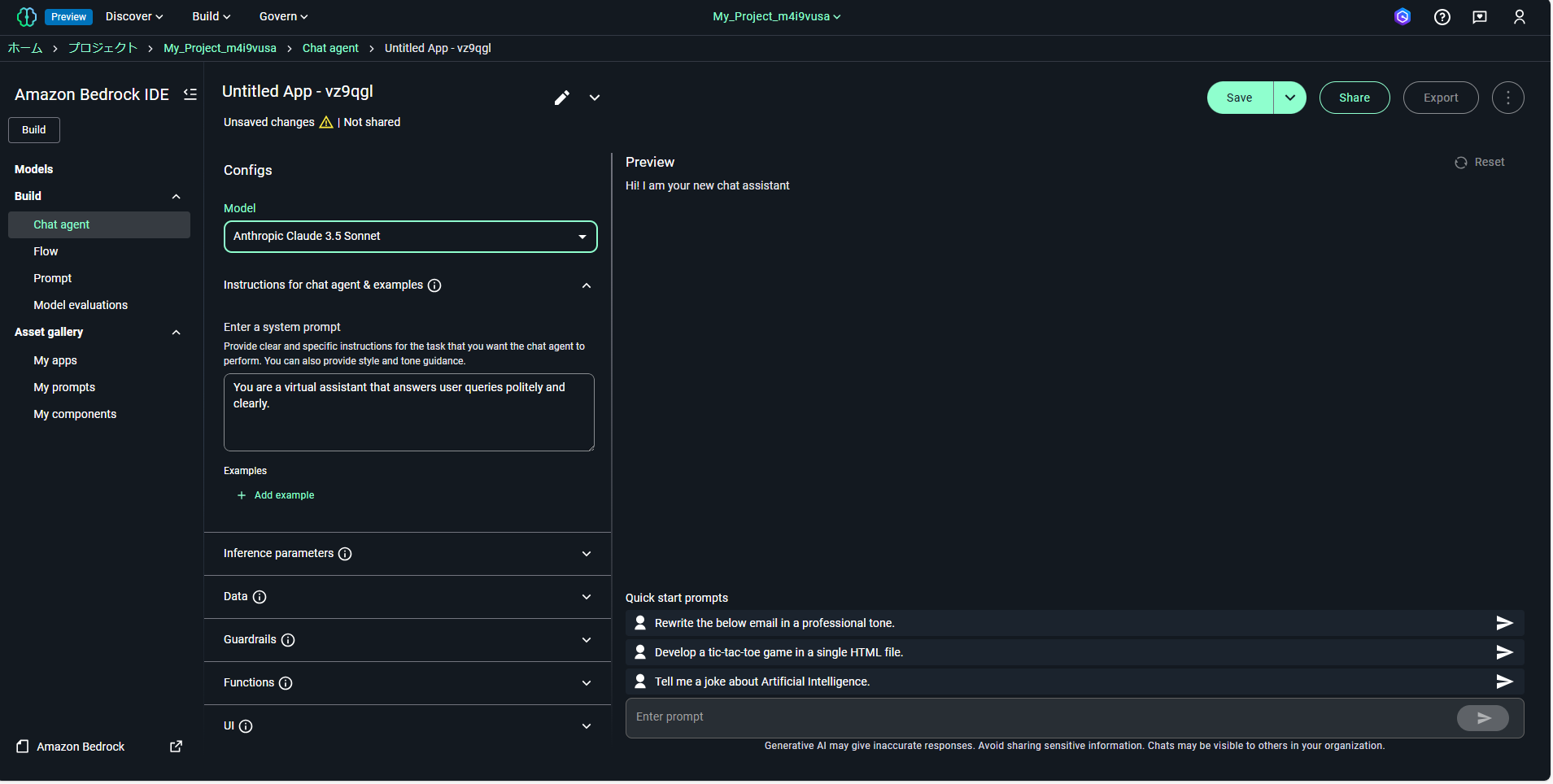Open the Discover menu
Image resolution: width=1553 pixels, height=784 pixels.
pyautogui.click(x=134, y=16)
